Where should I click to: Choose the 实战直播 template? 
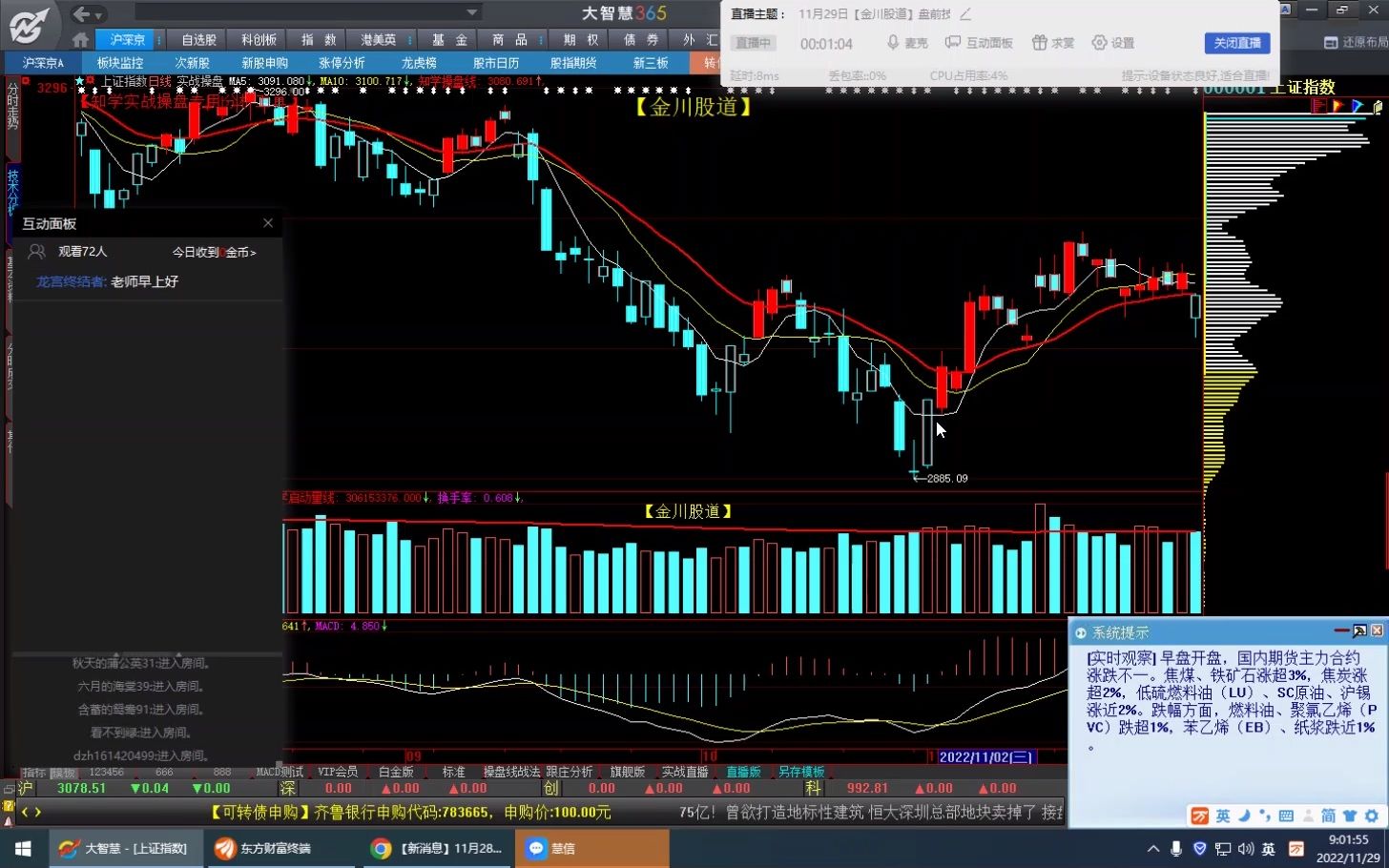pyautogui.click(x=685, y=773)
